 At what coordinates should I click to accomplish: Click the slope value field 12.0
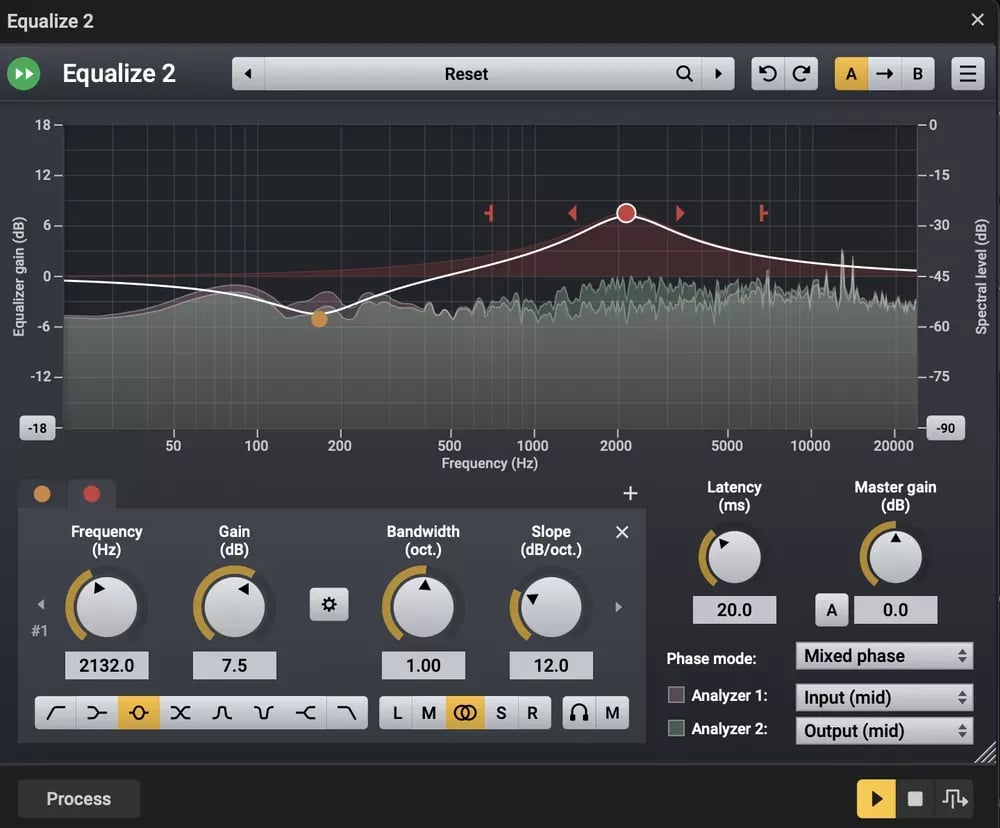(551, 665)
